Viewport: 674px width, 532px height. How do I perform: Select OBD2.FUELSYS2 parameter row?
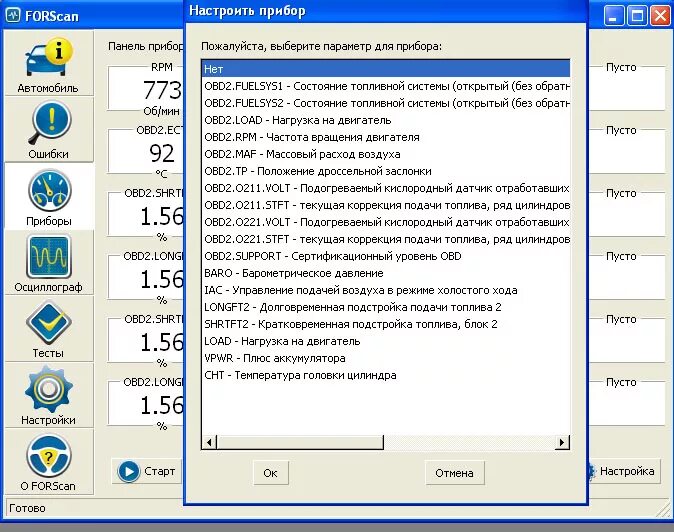pyautogui.click(x=386, y=103)
